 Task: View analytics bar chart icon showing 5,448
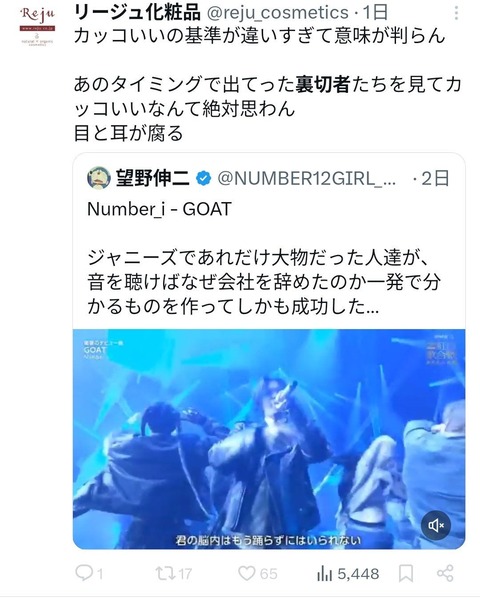[325, 573]
